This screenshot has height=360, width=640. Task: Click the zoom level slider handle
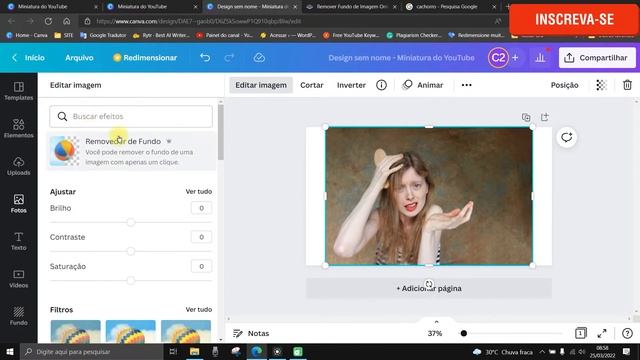pos(464,333)
